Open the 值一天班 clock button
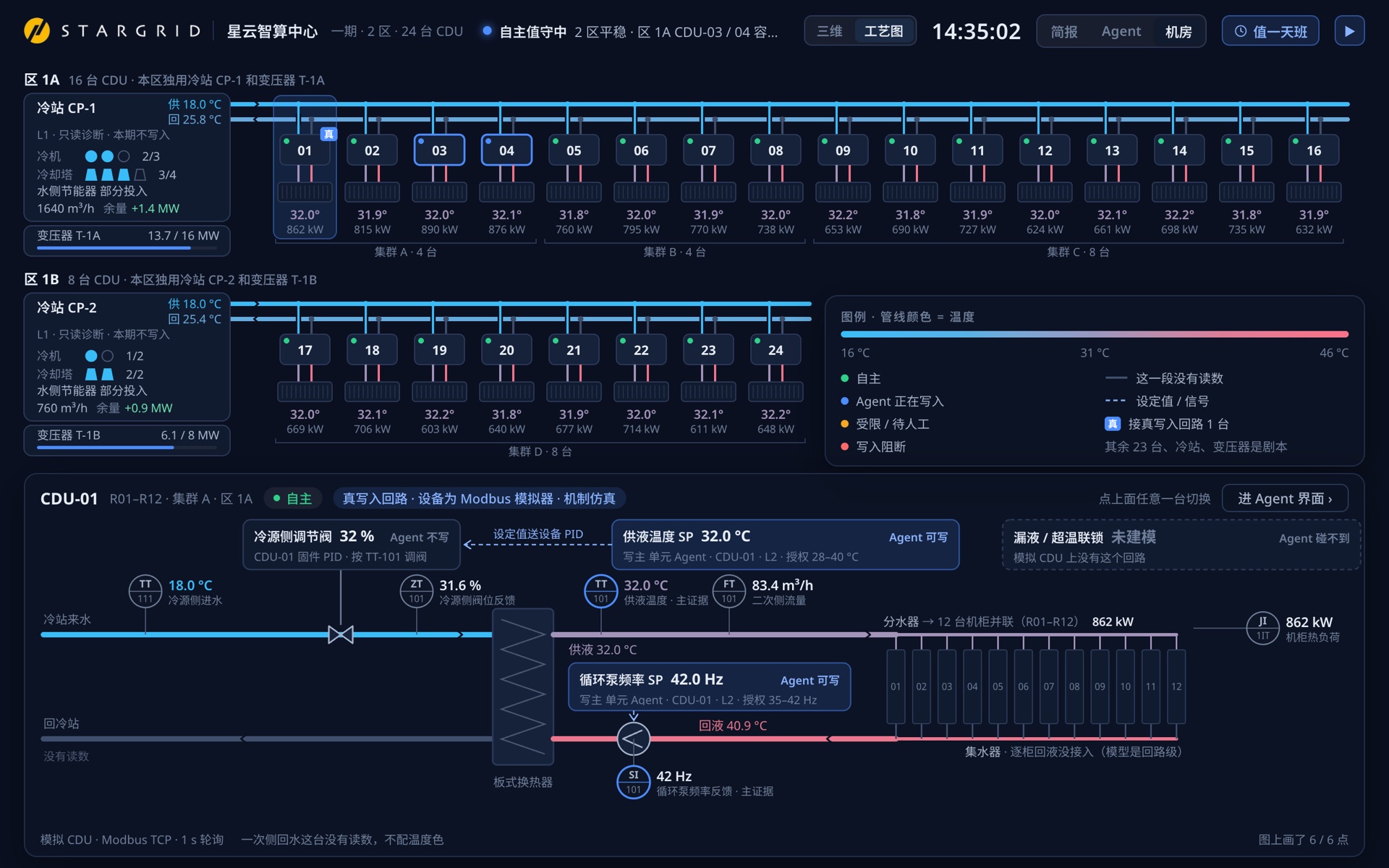This screenshot has width=1389, height=868. (x=1270, y=31)
